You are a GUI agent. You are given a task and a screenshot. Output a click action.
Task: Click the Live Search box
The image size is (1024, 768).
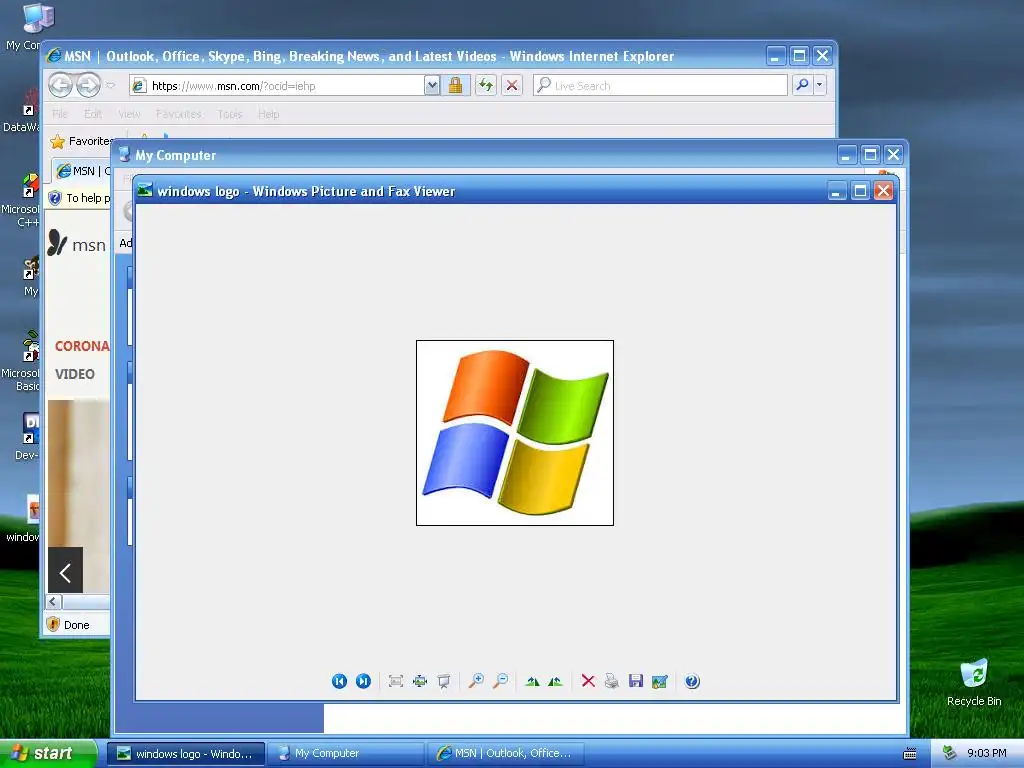click(660, 86)
